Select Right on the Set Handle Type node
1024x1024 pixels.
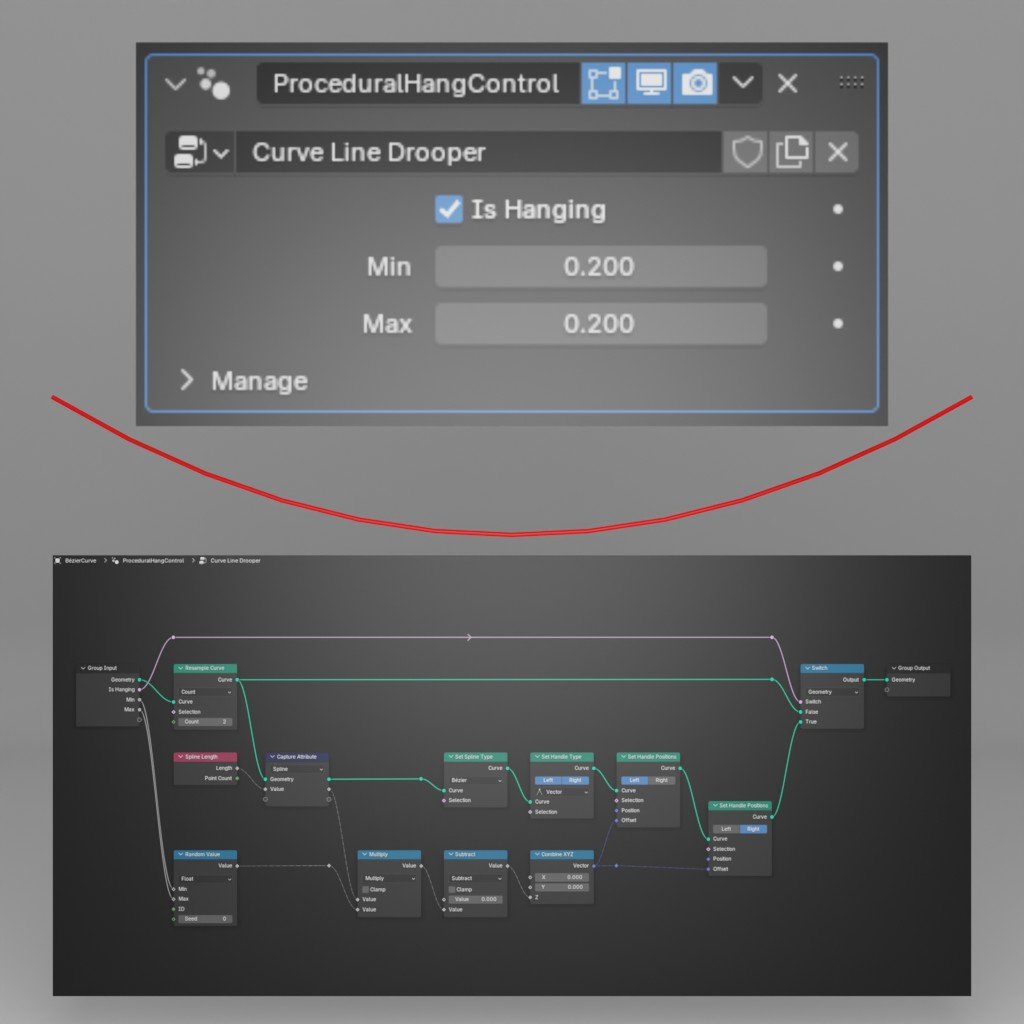tap(575, 780)
